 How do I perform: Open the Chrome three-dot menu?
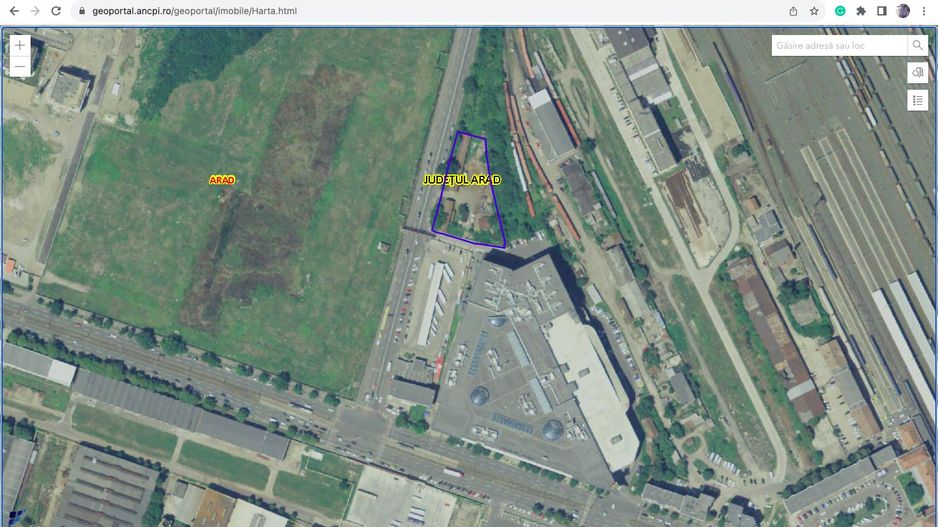(924, 11)
